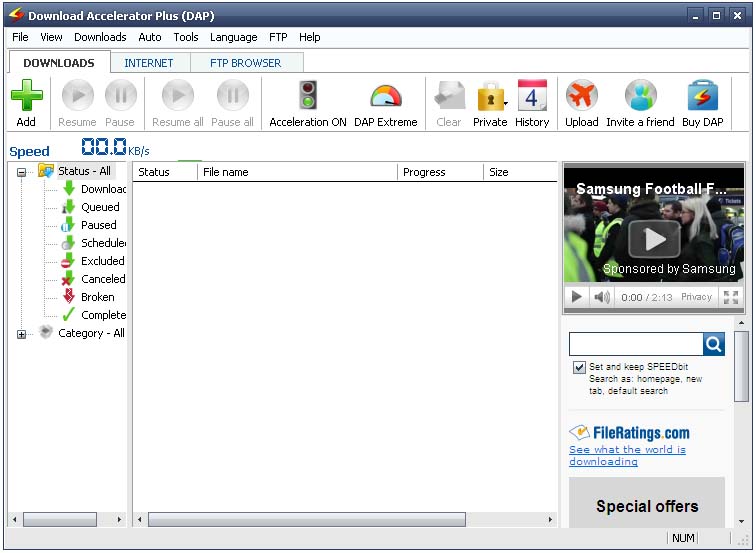
Task: Select the DOWNLOADS tab
Action: 59,63
